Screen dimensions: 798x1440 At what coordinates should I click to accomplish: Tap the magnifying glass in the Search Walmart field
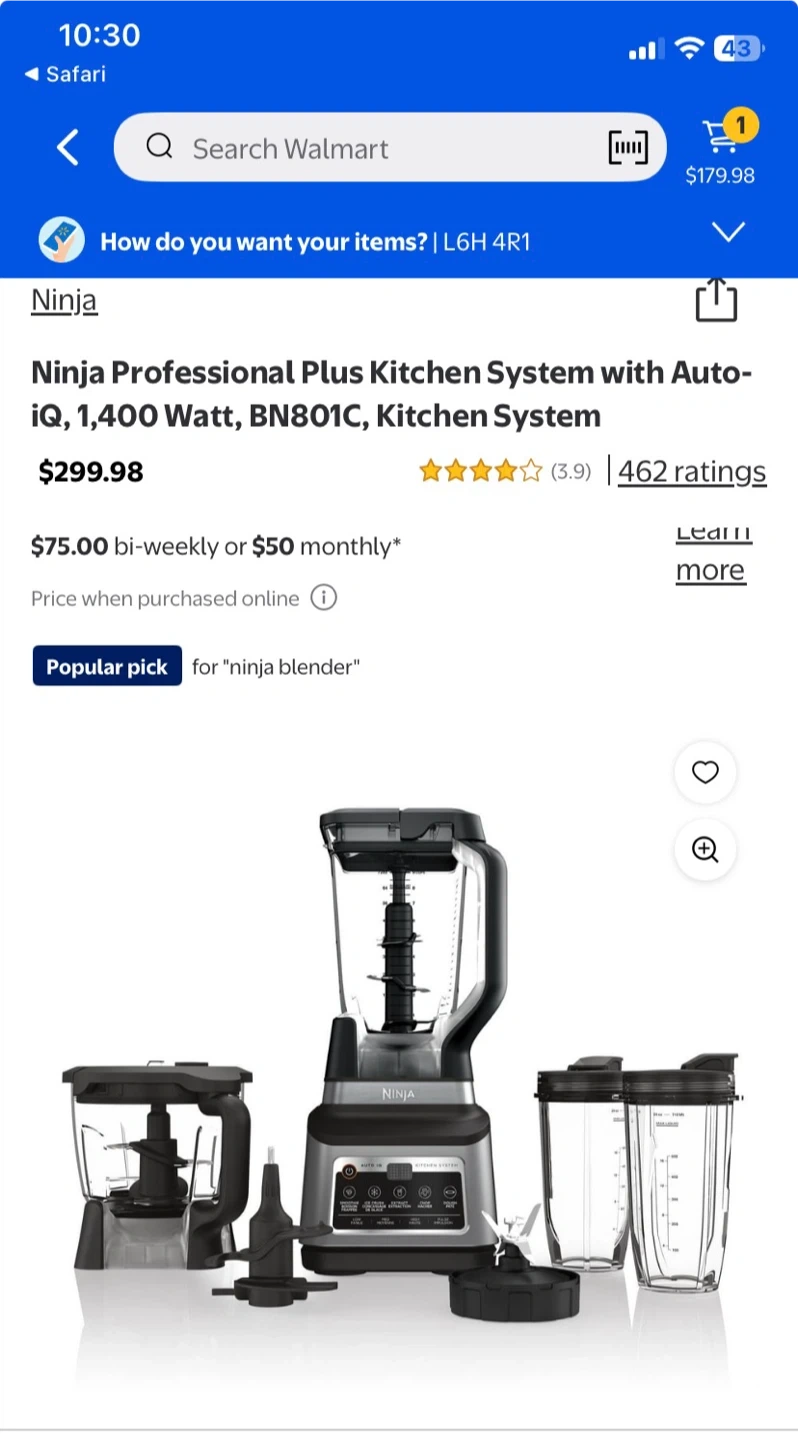tap(160, 148)
